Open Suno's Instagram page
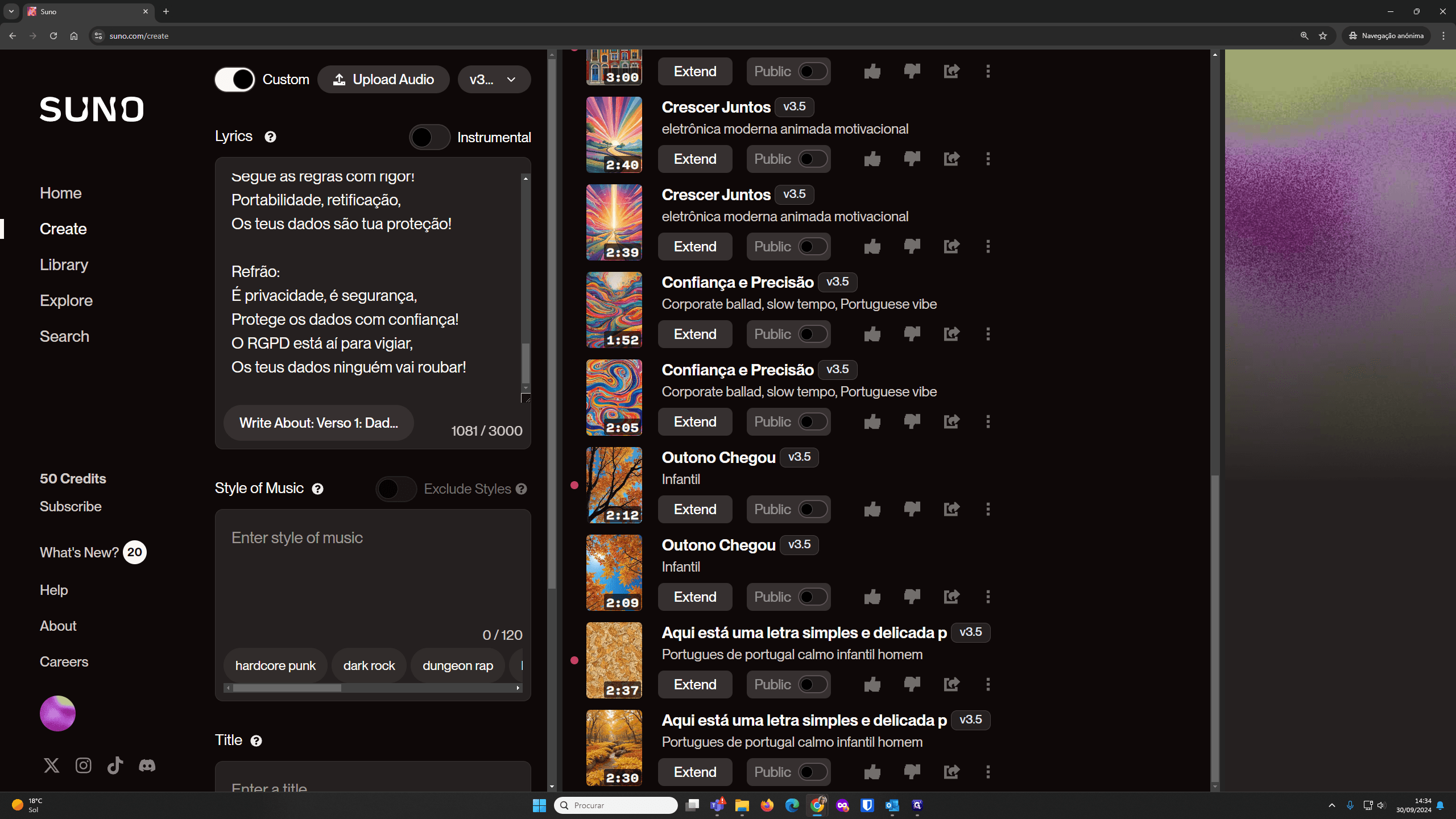 click(83, 766)
